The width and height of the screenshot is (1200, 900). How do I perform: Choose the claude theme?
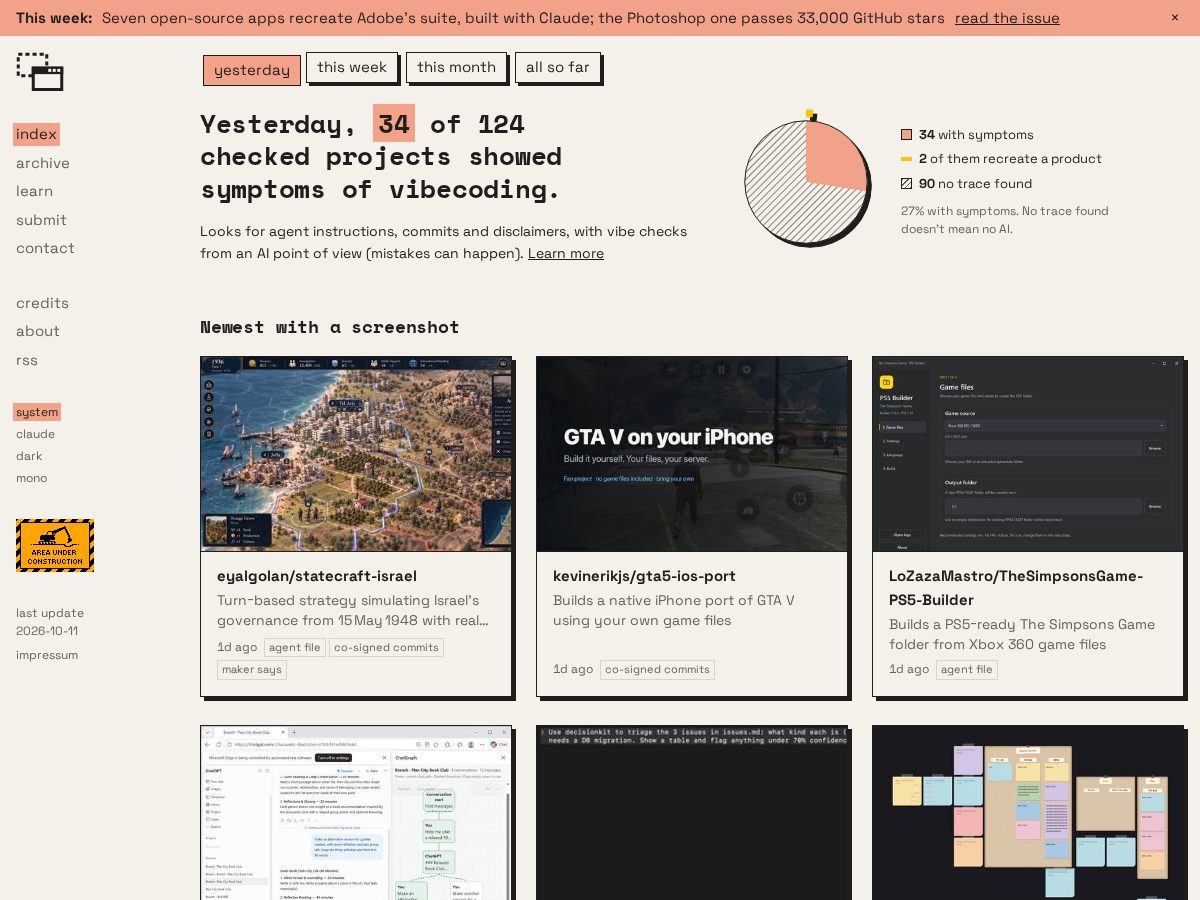pyautogui.click(x=35, y=434)
